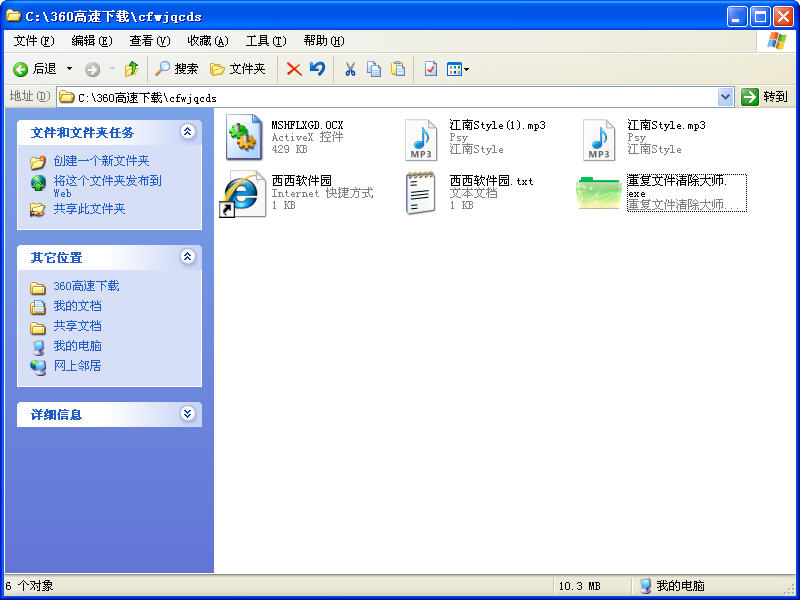
Task: Open the forward history dropdown arrow
Action: click(x=112, y=69)
